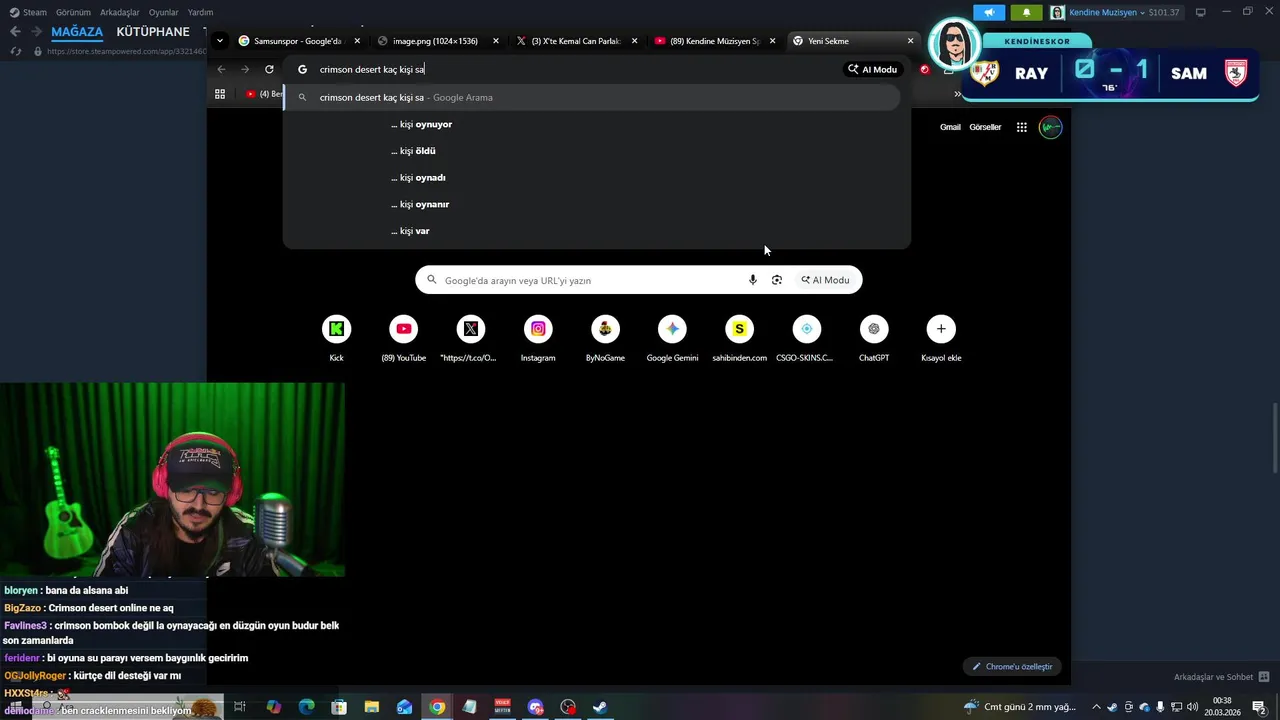Open the ByNoGame shortcut tile
Image resolution: width=1280 pixels, height=720 pixels.
[x=605, y=338]
